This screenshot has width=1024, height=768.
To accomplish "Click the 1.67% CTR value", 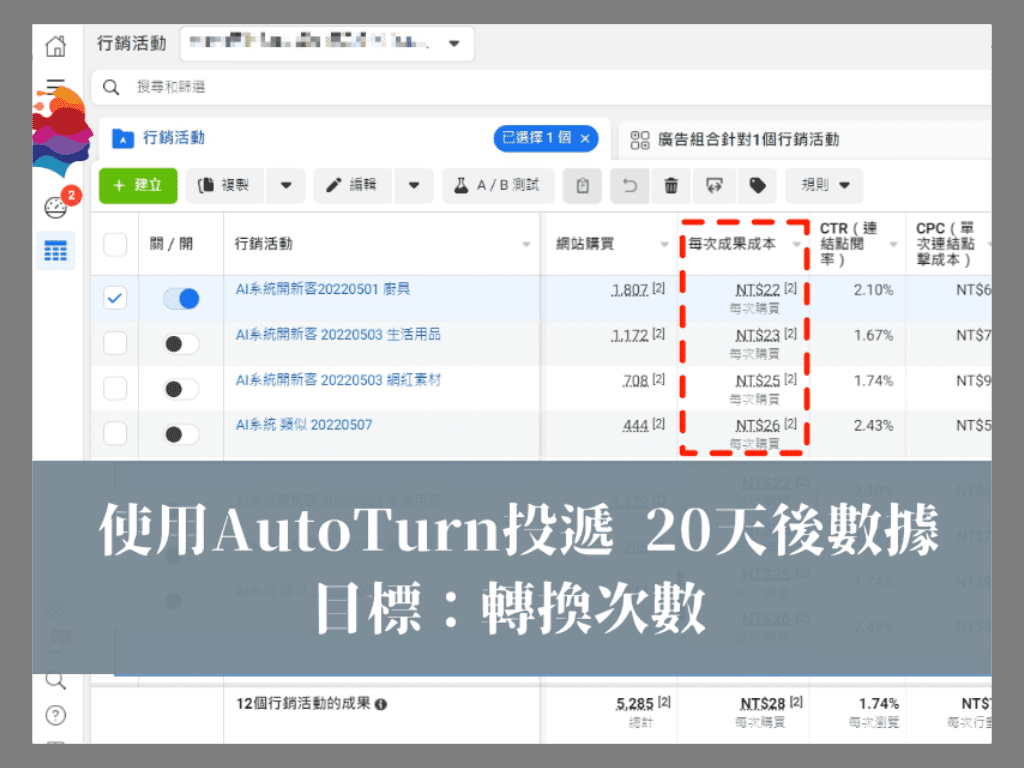I will click(874, 335).
